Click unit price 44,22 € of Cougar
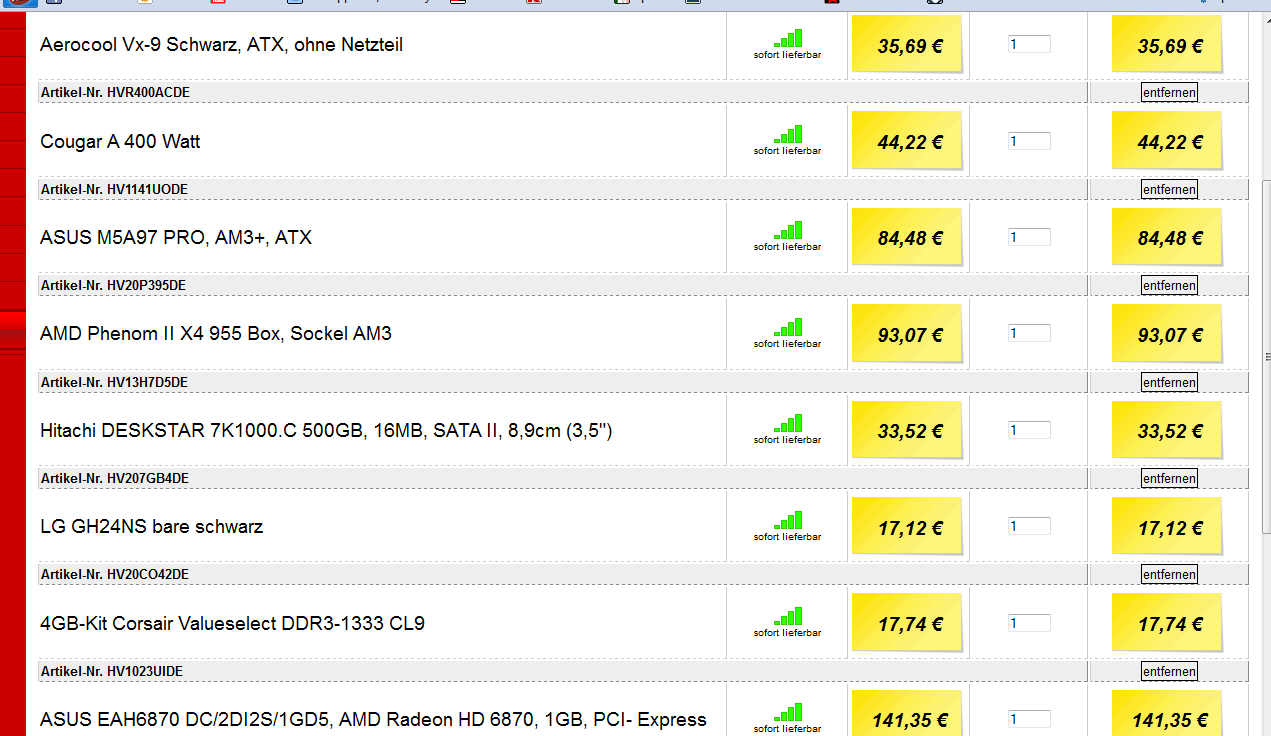 (906, 141)
